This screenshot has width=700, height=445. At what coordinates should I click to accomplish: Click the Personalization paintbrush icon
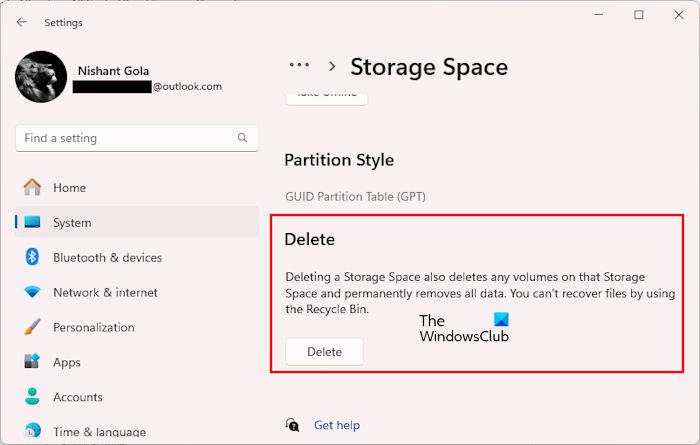(32, 327)
